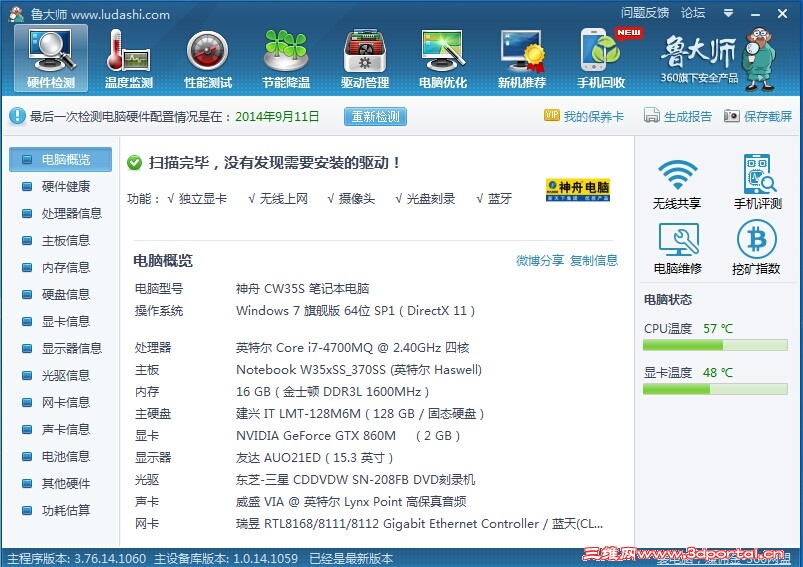Click processor value Core i7-4700MQ
This screenshot has height=567, width=803.
click(x=352, y=348)
